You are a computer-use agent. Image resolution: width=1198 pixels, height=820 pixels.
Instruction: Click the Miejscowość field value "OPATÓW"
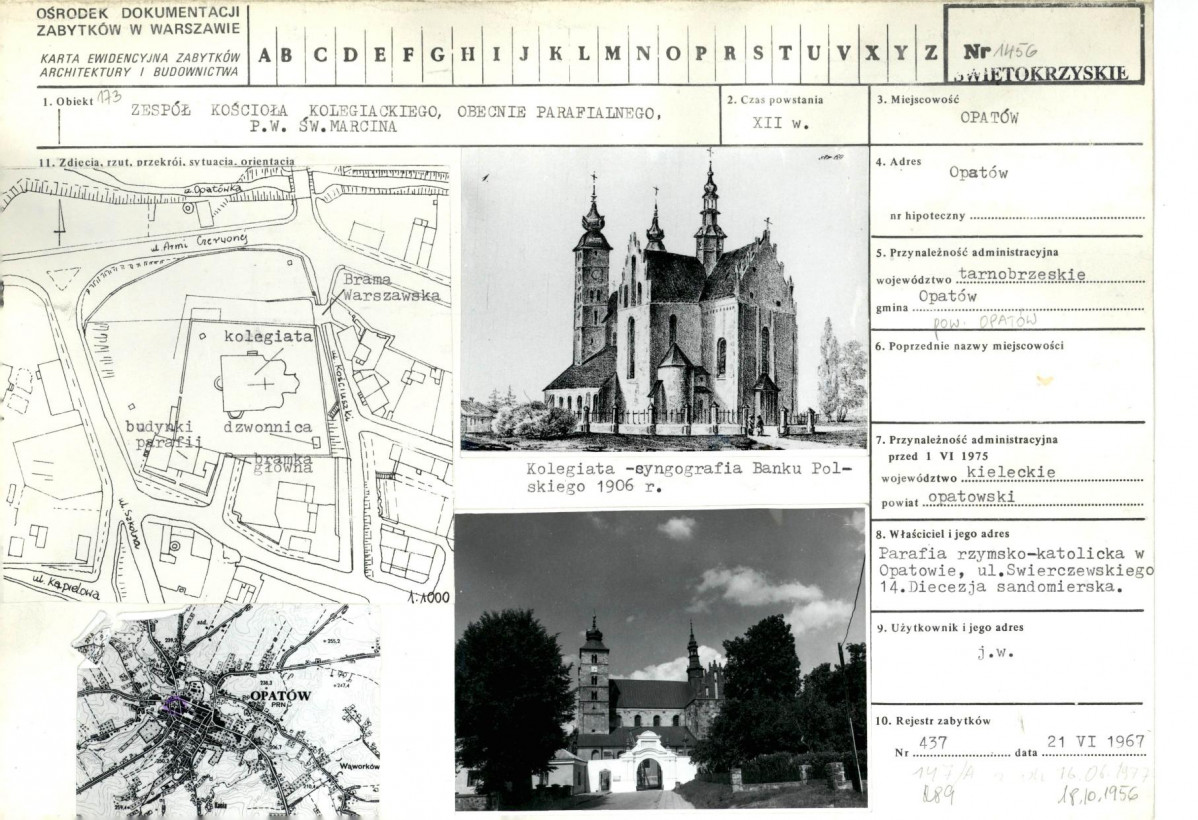coord(989,117)
